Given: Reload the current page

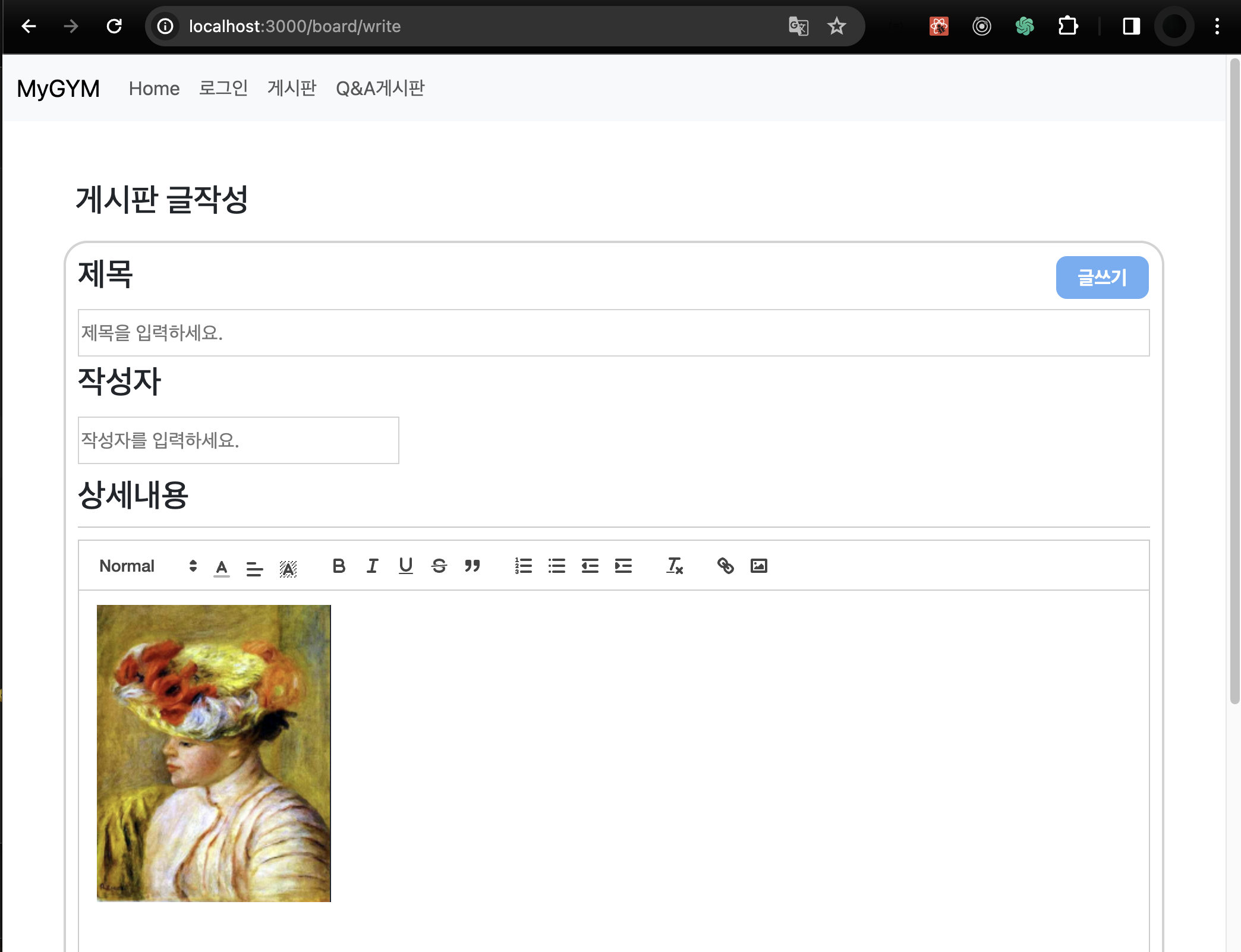Looking at the screenshot, I should [114, 26].
